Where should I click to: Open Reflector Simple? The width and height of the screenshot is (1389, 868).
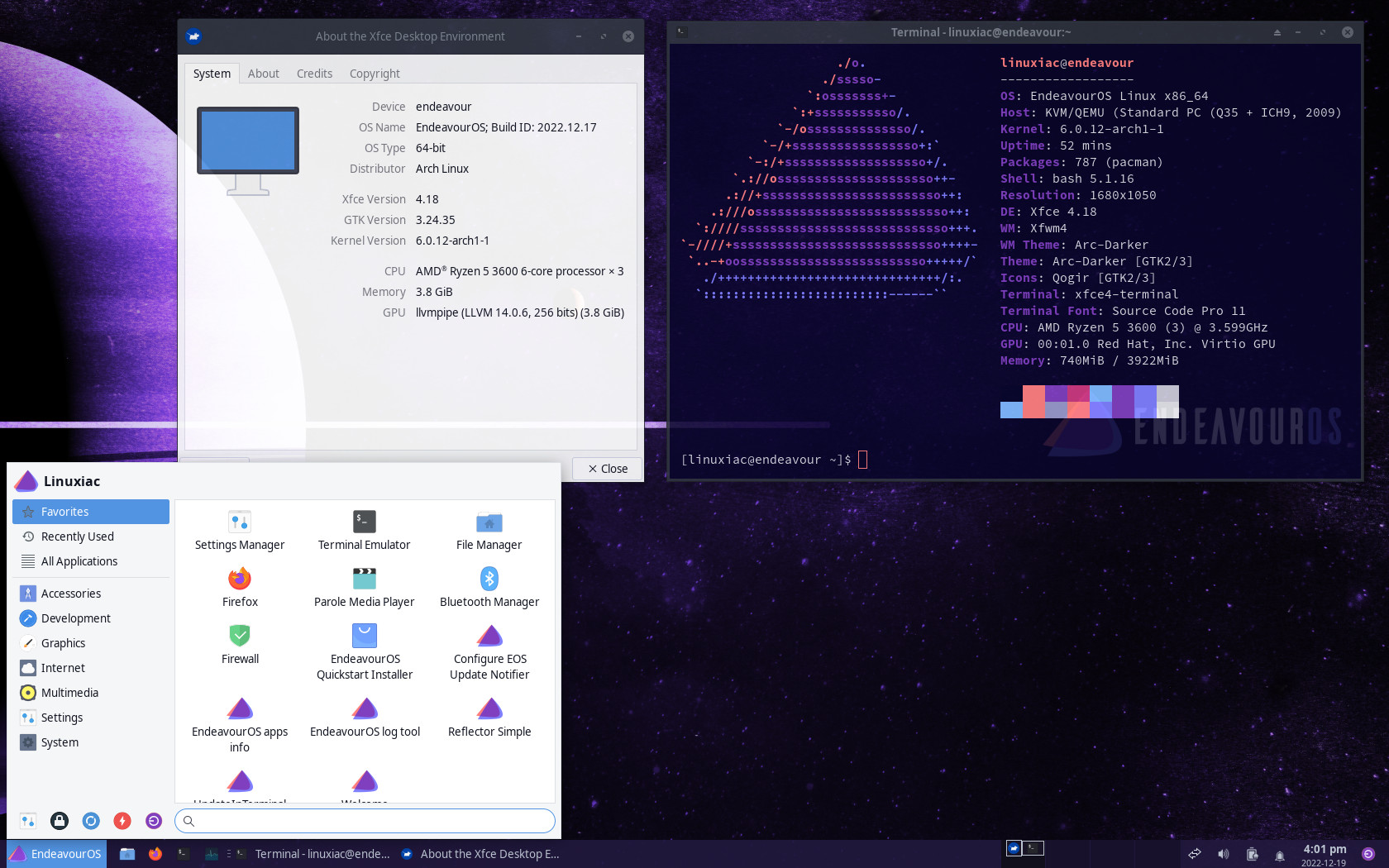point(489,718)
